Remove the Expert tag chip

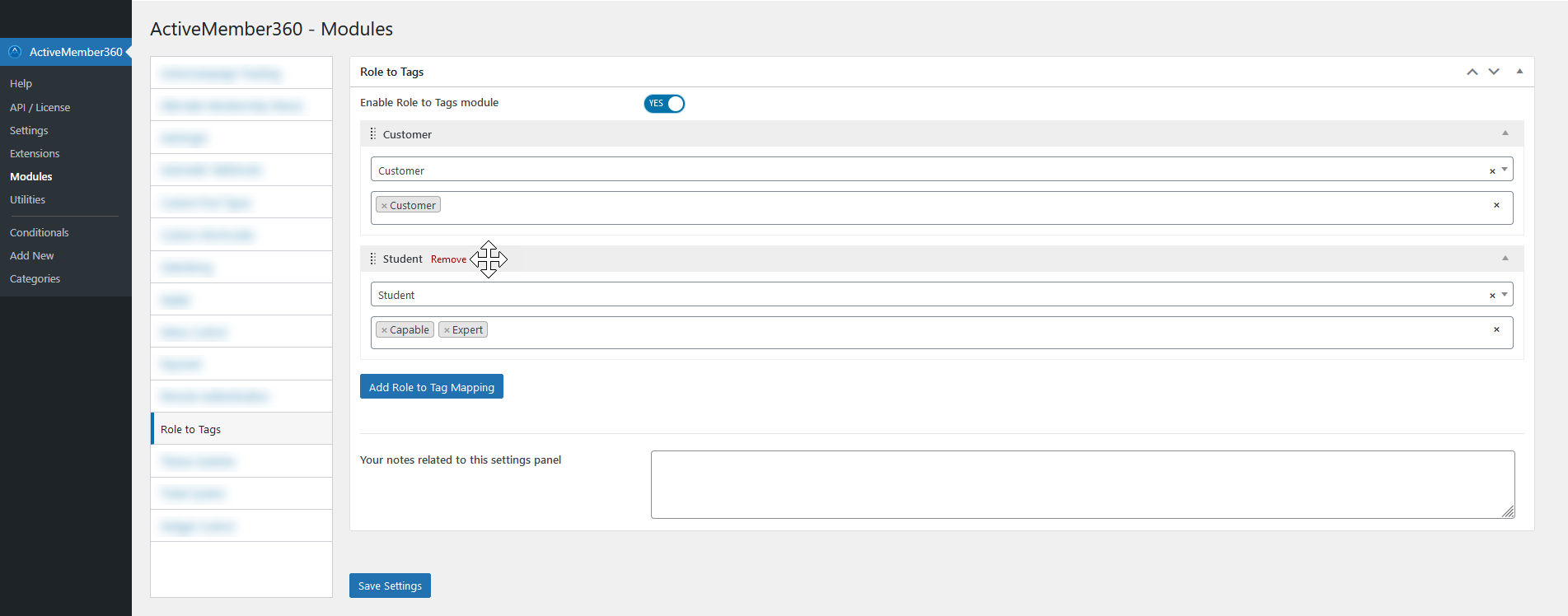(447, 330)
